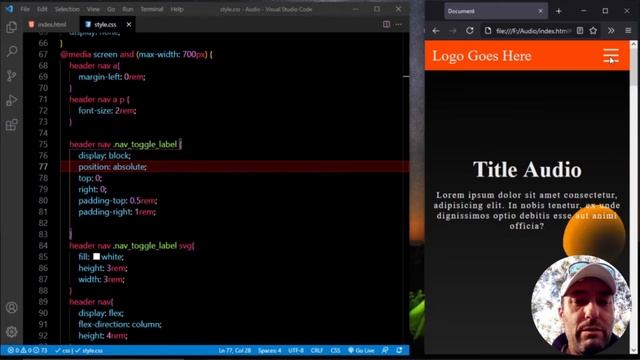Open the Selection menu
The image size is (640, 360).
(67, 9)
